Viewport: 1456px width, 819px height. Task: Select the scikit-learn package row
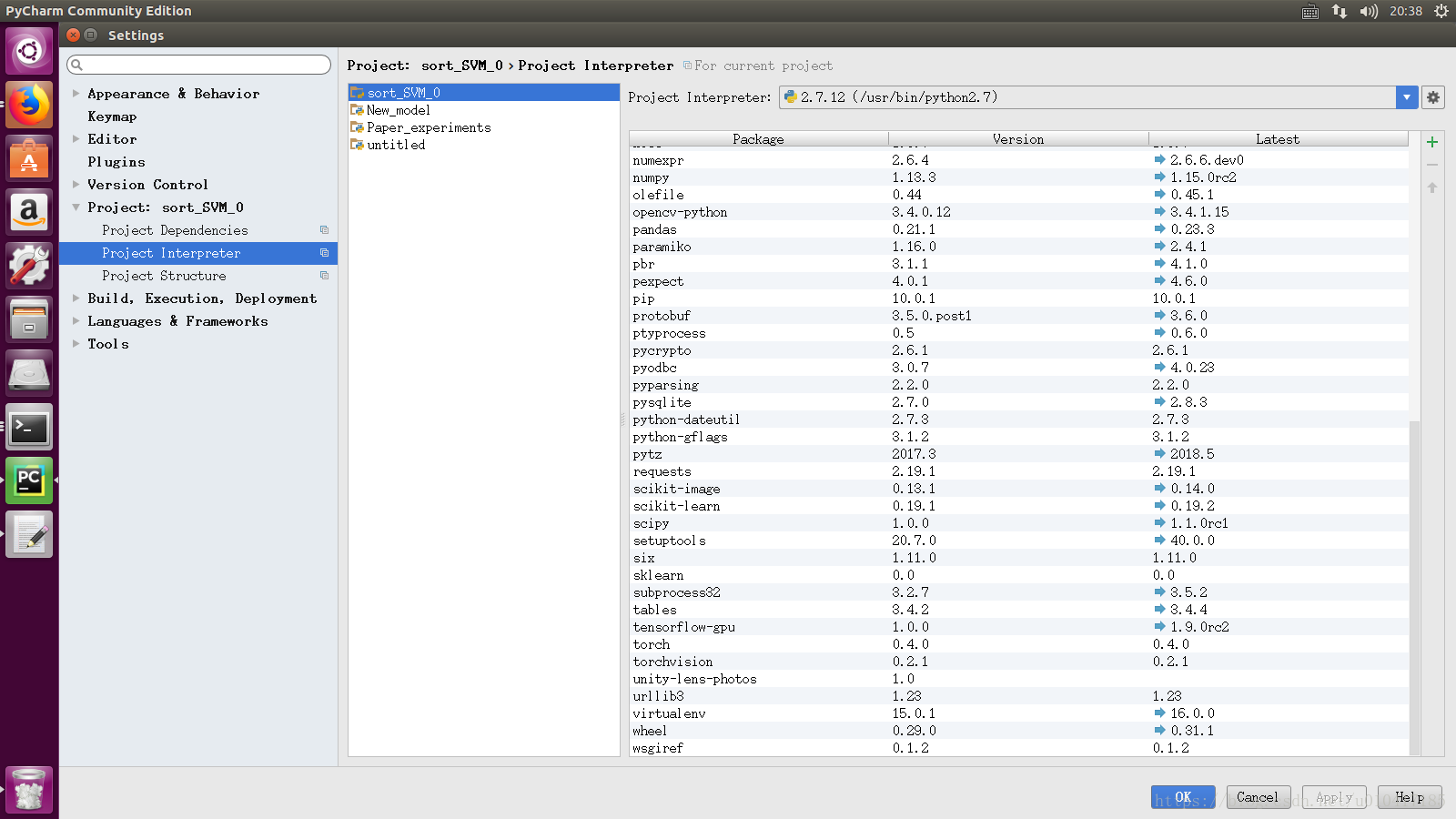coord(1018,506)
